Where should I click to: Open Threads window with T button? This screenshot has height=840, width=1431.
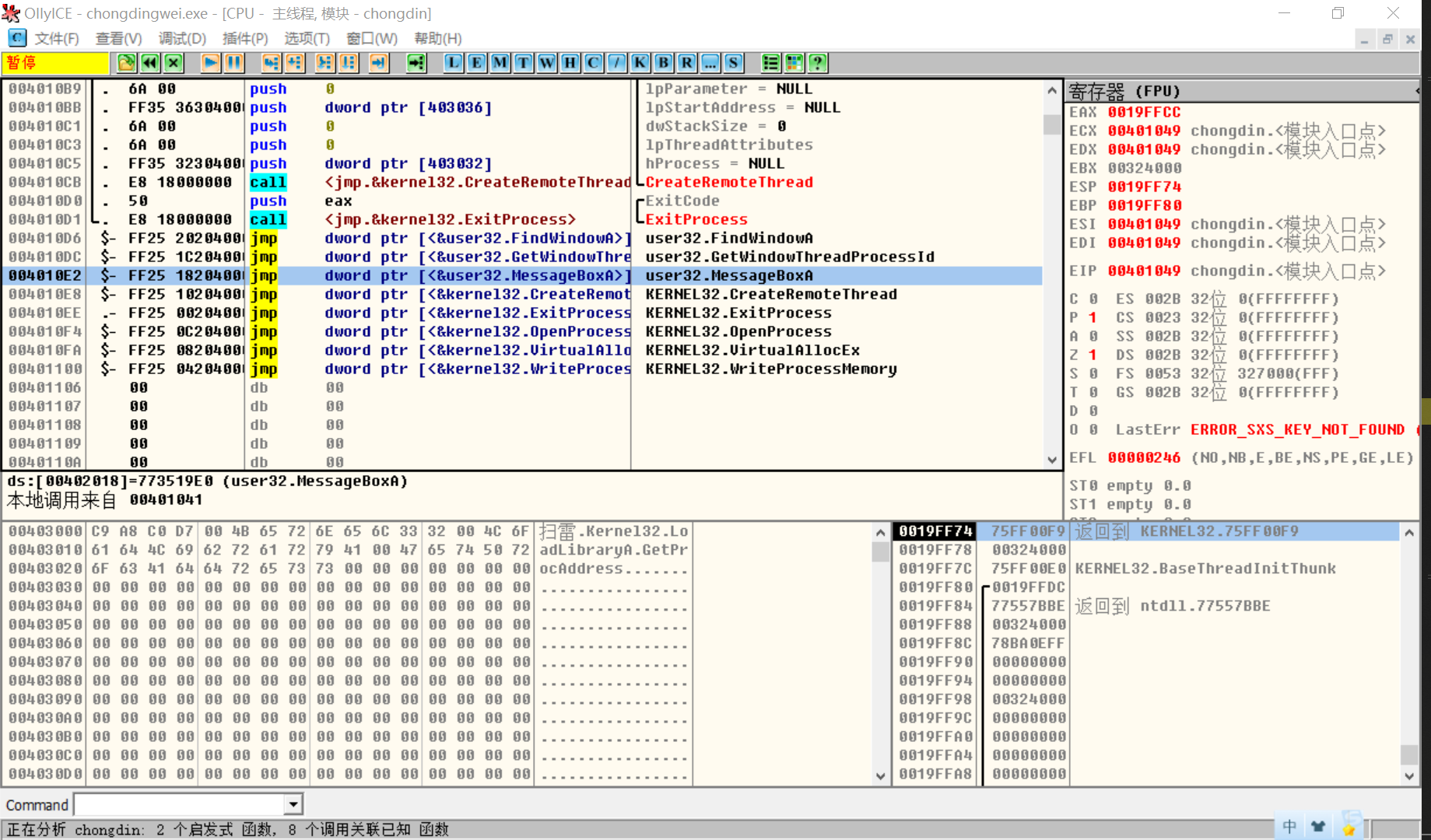[524, 63]
